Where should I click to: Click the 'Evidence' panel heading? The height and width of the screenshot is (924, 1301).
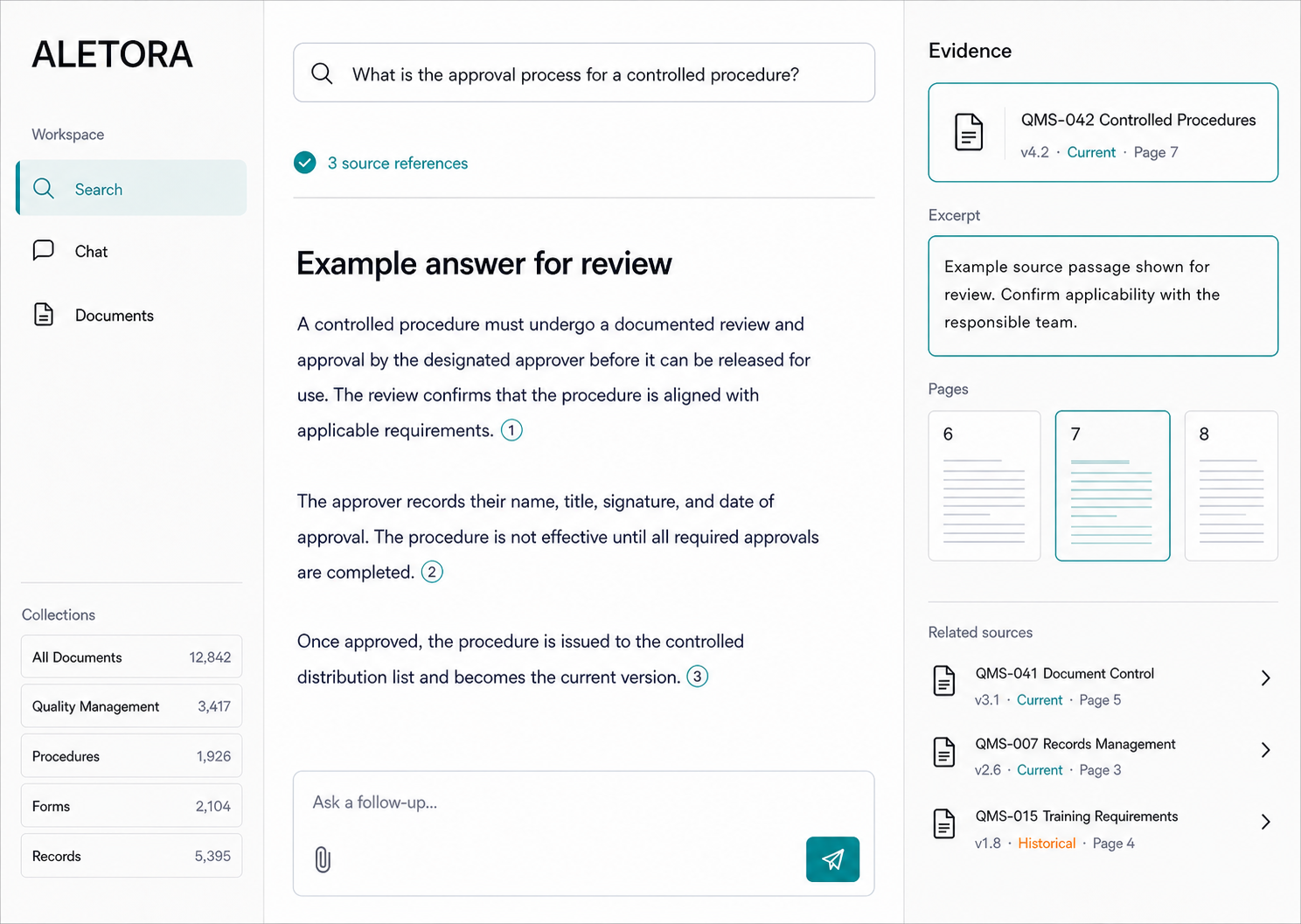point(970,51)
